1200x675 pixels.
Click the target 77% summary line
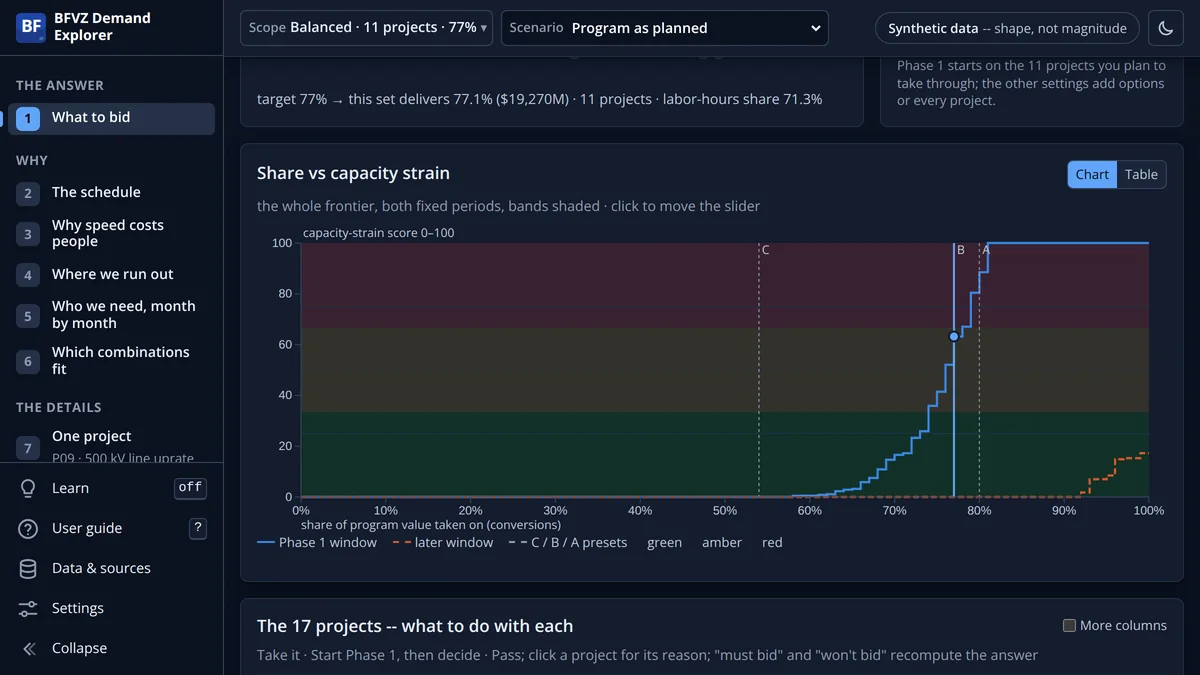540,100
